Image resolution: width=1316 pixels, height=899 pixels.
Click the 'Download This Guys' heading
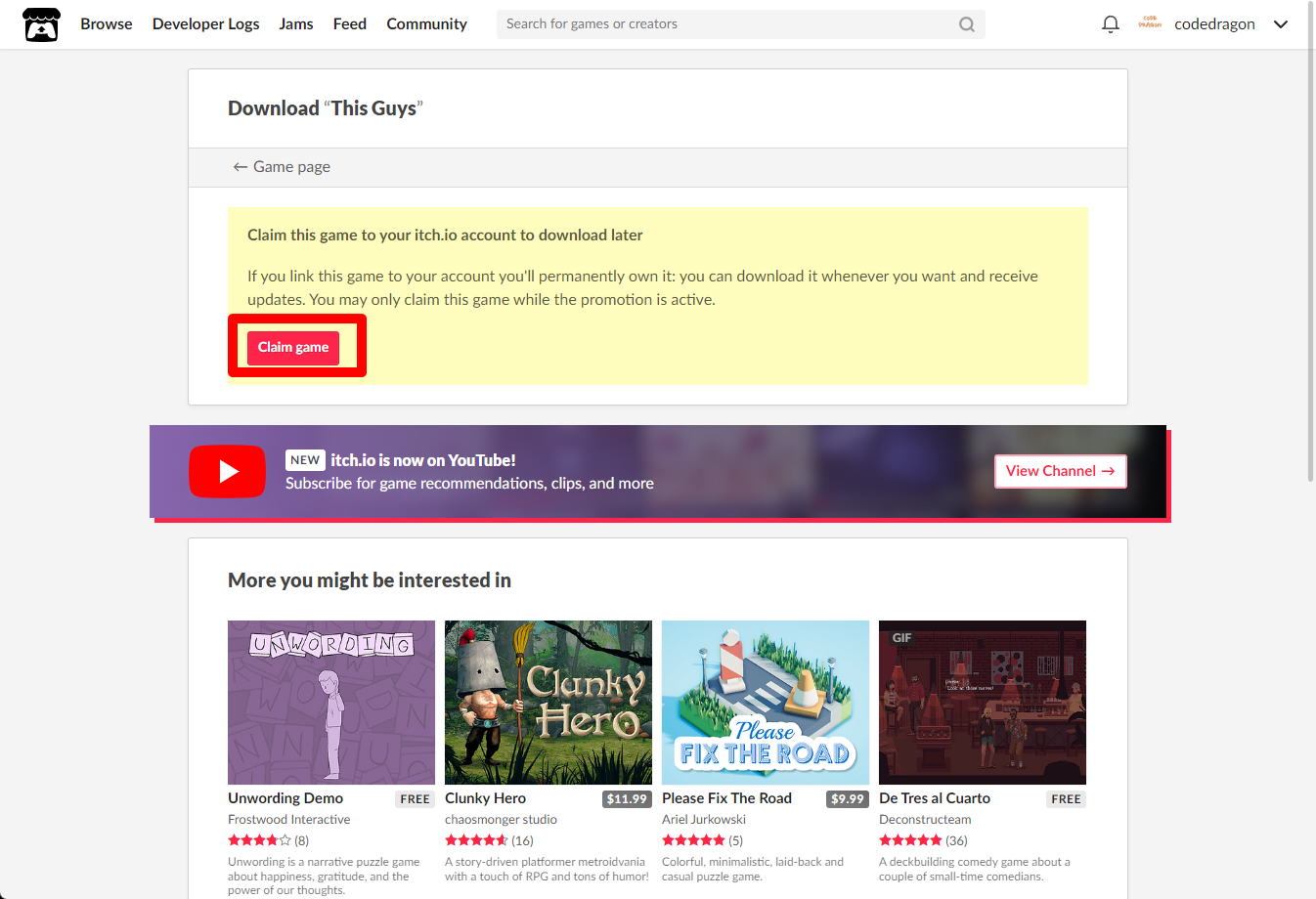326,108
